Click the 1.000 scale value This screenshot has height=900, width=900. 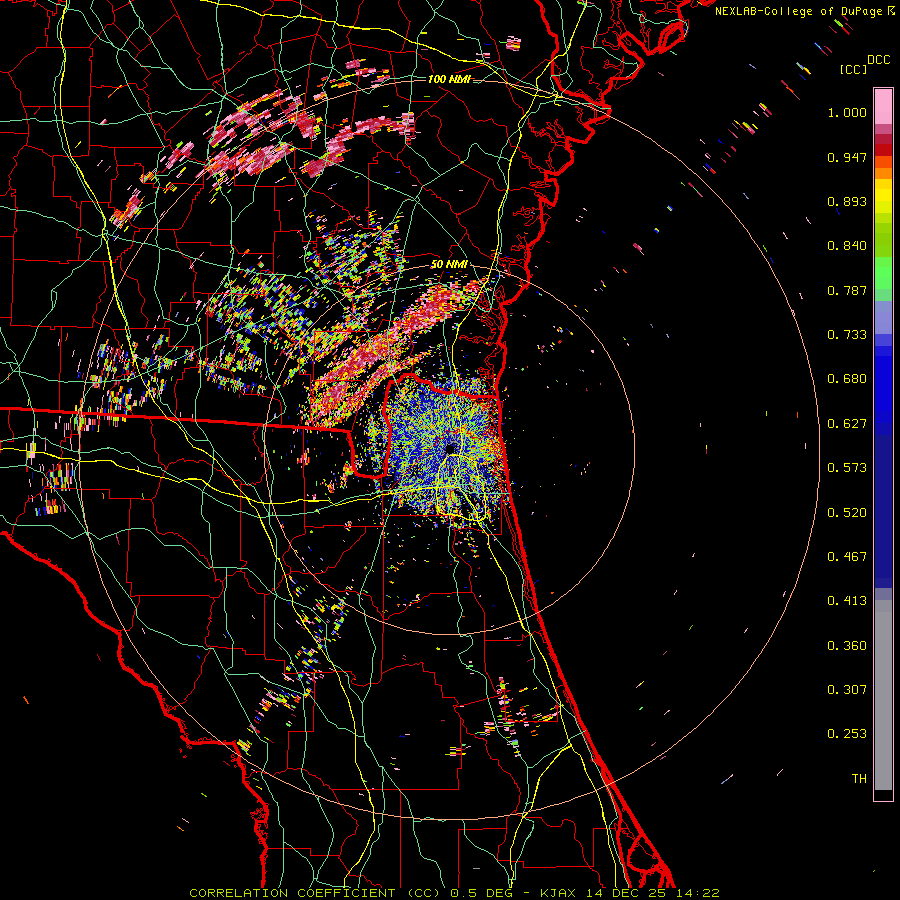click(x=847, y=112)
